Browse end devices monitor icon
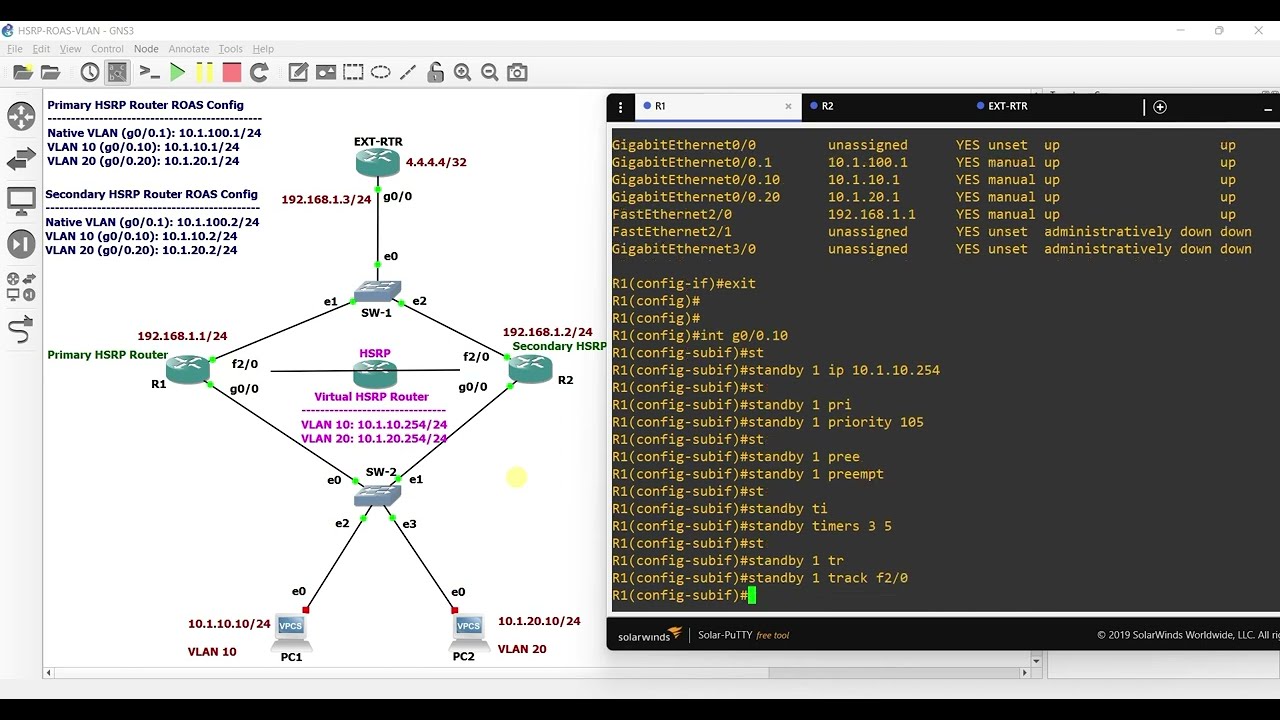1280x720 pixels. click(21, 202)
